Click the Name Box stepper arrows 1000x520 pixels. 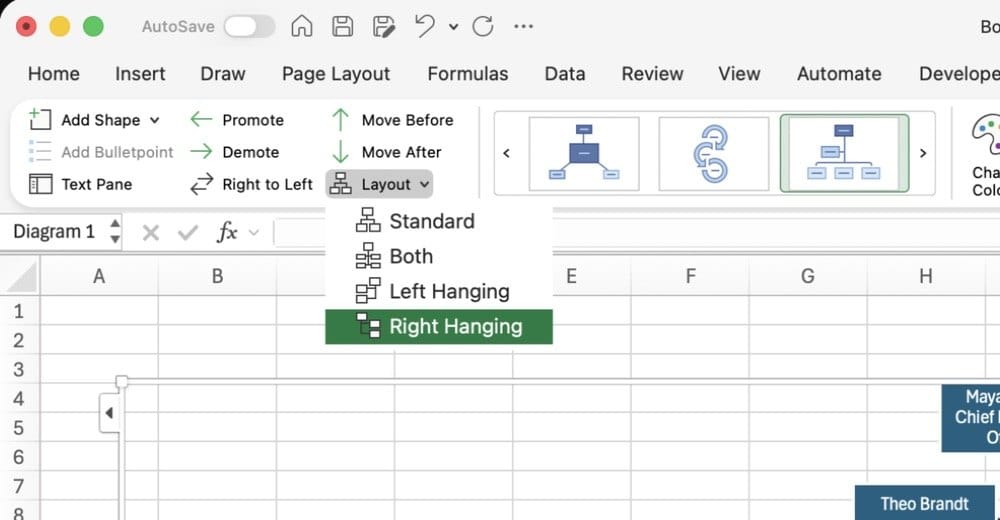(115, 231)
